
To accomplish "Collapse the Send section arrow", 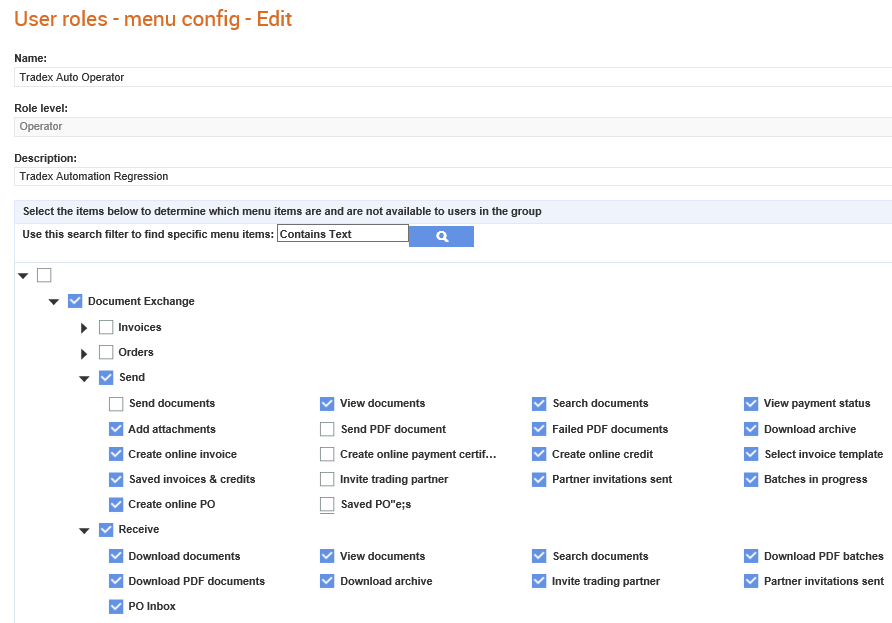I will [84, 378].
